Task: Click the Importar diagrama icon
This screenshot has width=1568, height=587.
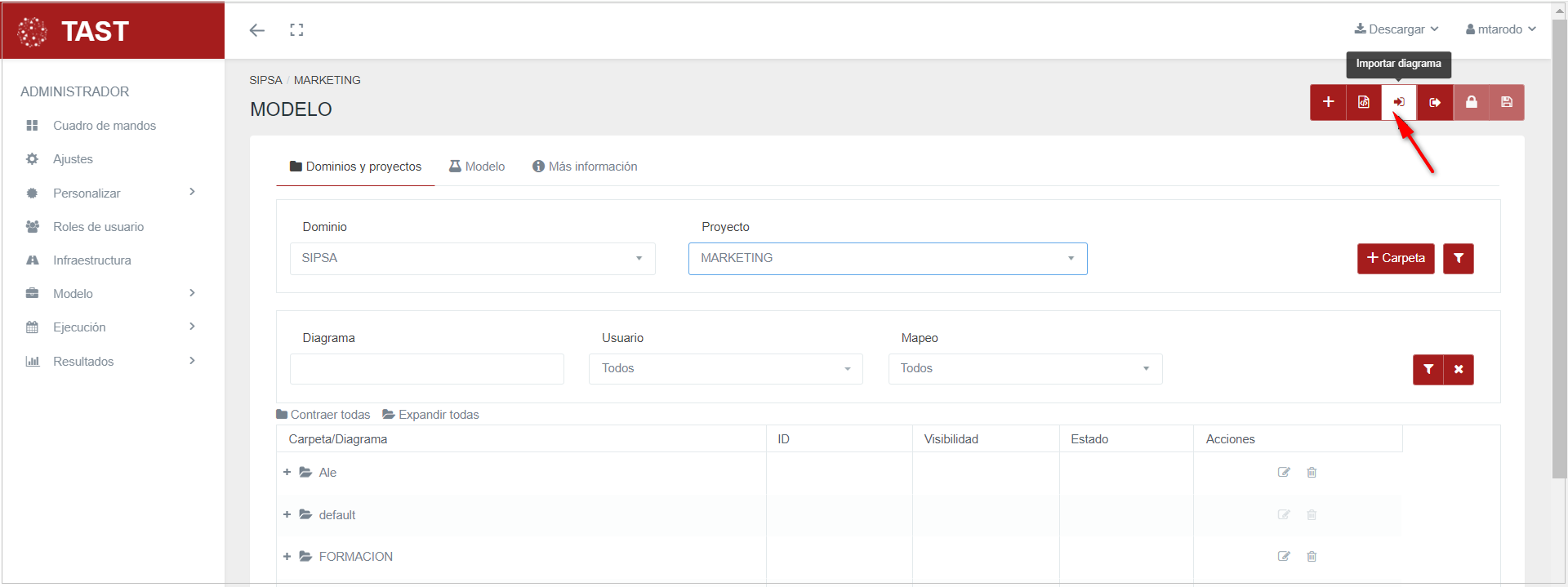Action: point(1399,102)
